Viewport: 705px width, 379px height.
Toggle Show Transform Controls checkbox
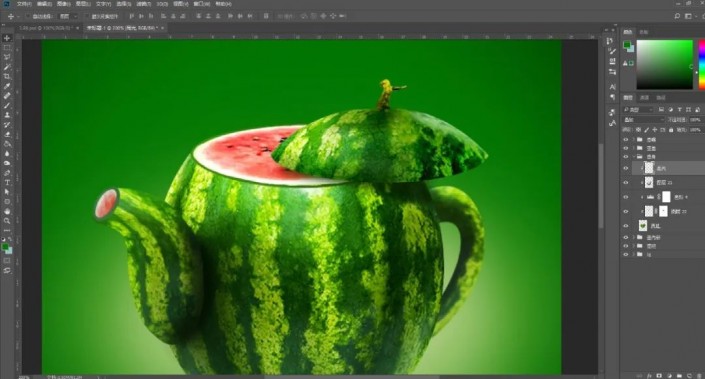87,16
